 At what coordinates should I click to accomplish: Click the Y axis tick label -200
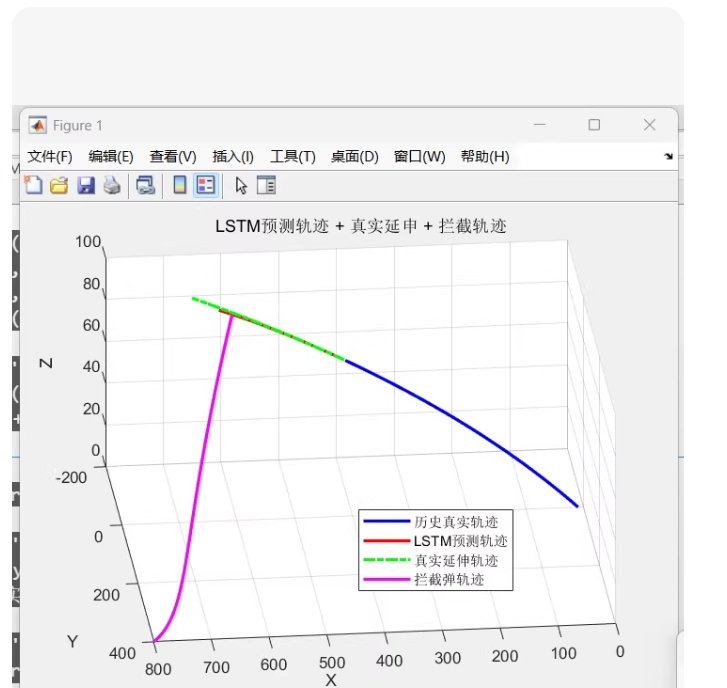click(x=71, y=477)
